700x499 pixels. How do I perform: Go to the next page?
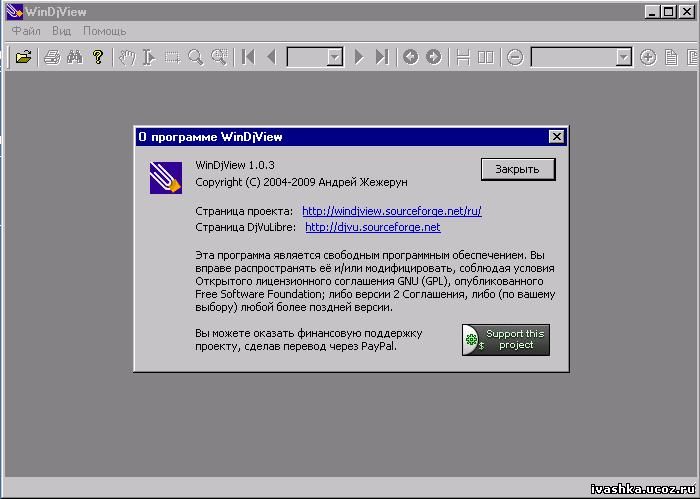pos(359,57)
